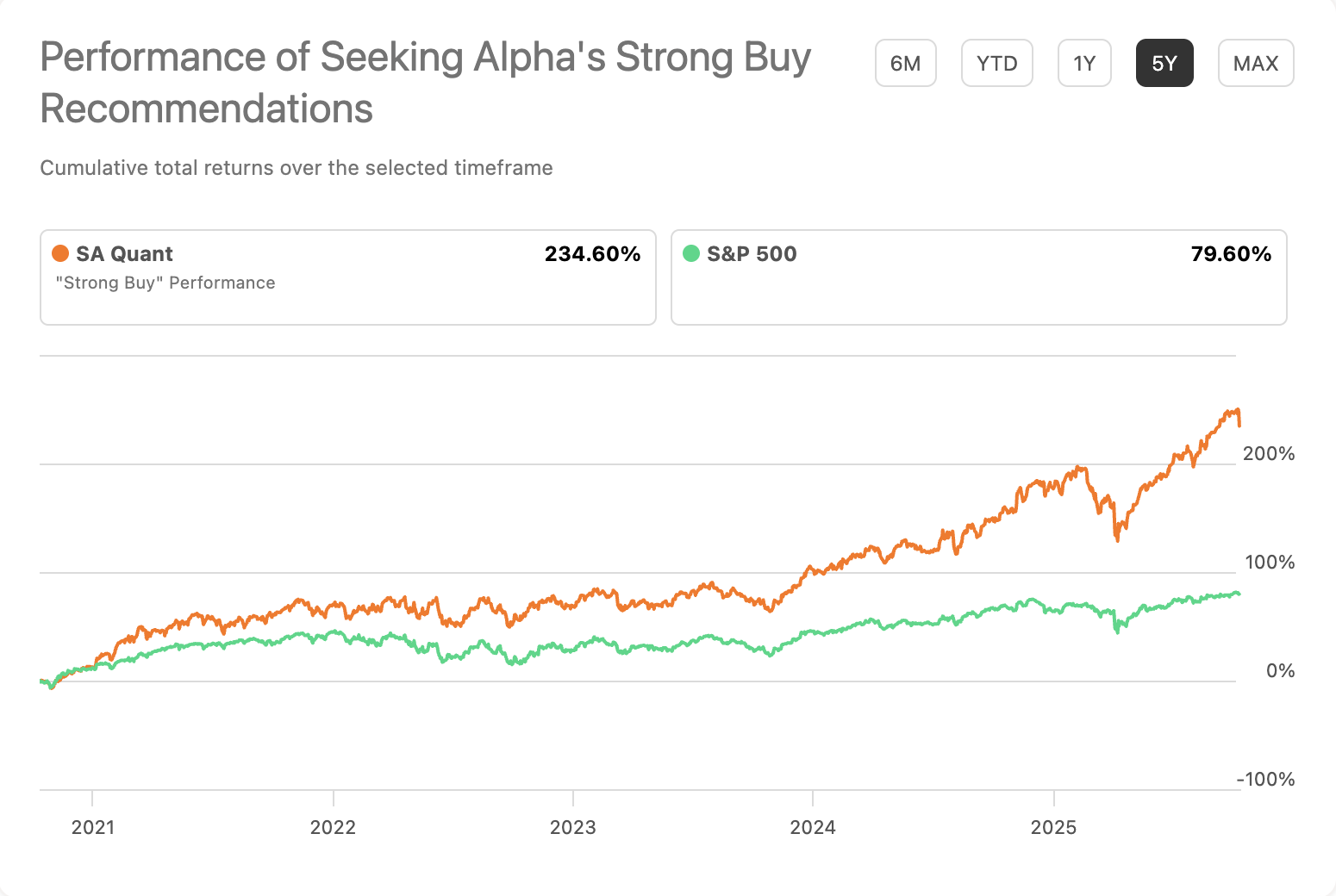
Task: Click the chart title heading text
Action: (426, 82)
